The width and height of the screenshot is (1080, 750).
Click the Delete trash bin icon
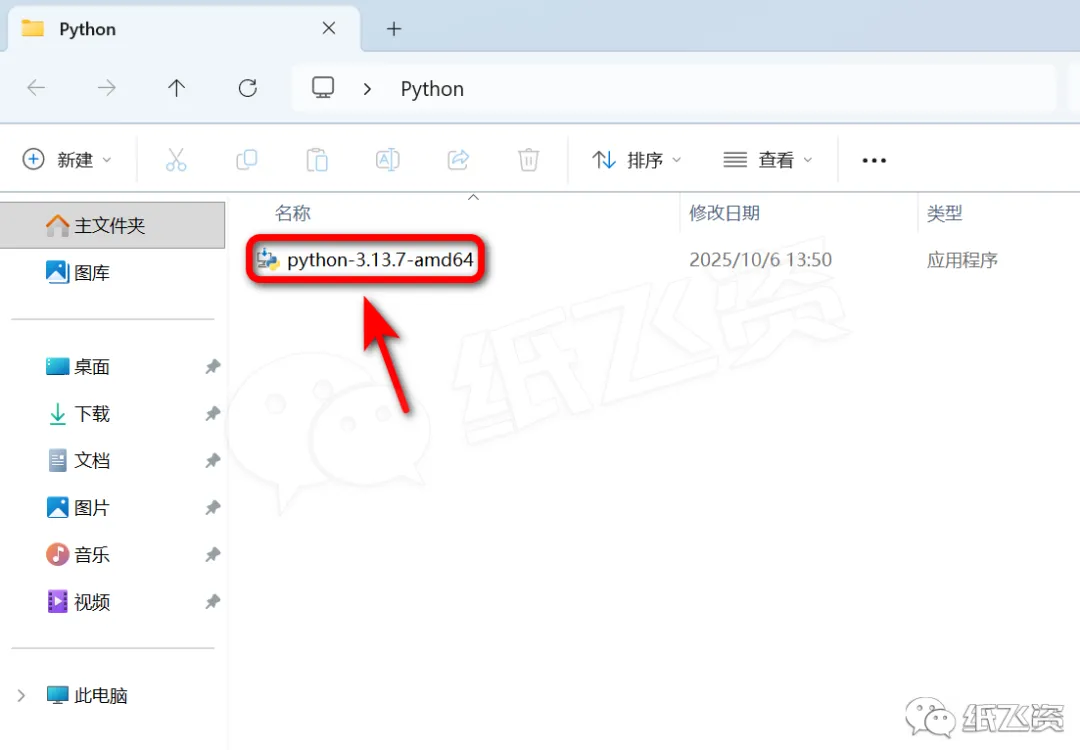528,160
